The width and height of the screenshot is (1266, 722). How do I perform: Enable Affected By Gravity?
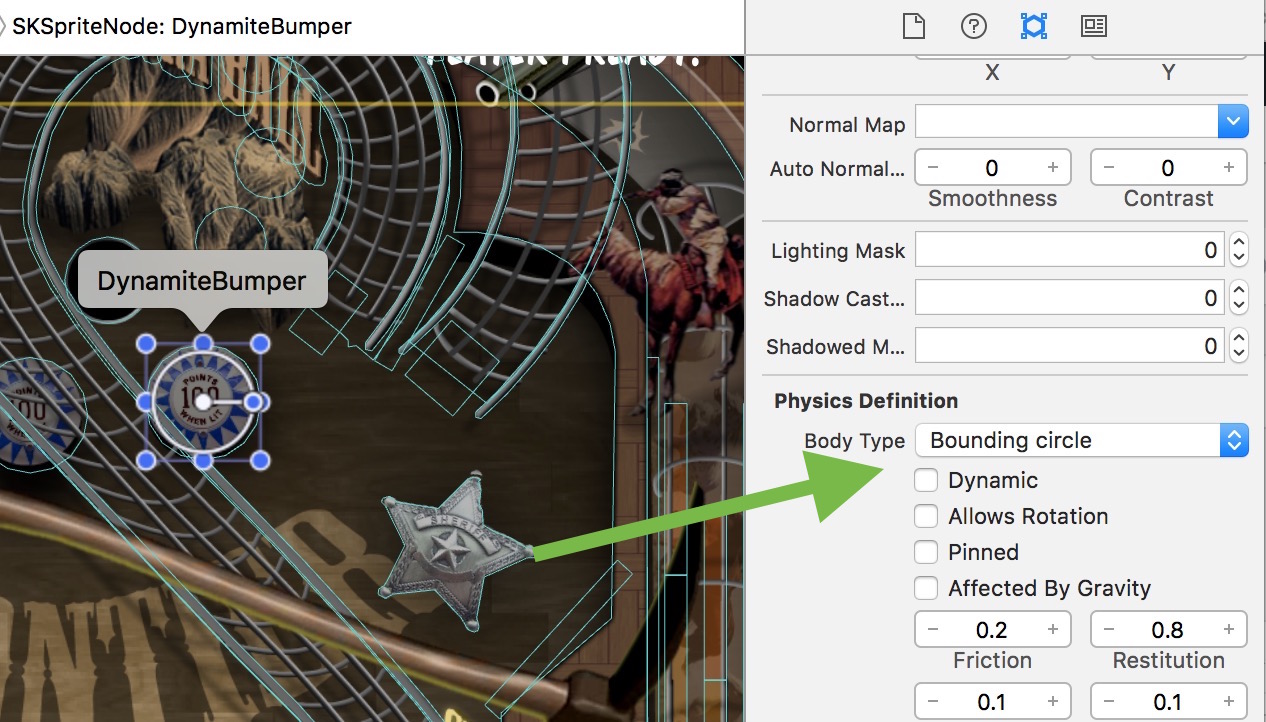point(926,588)
